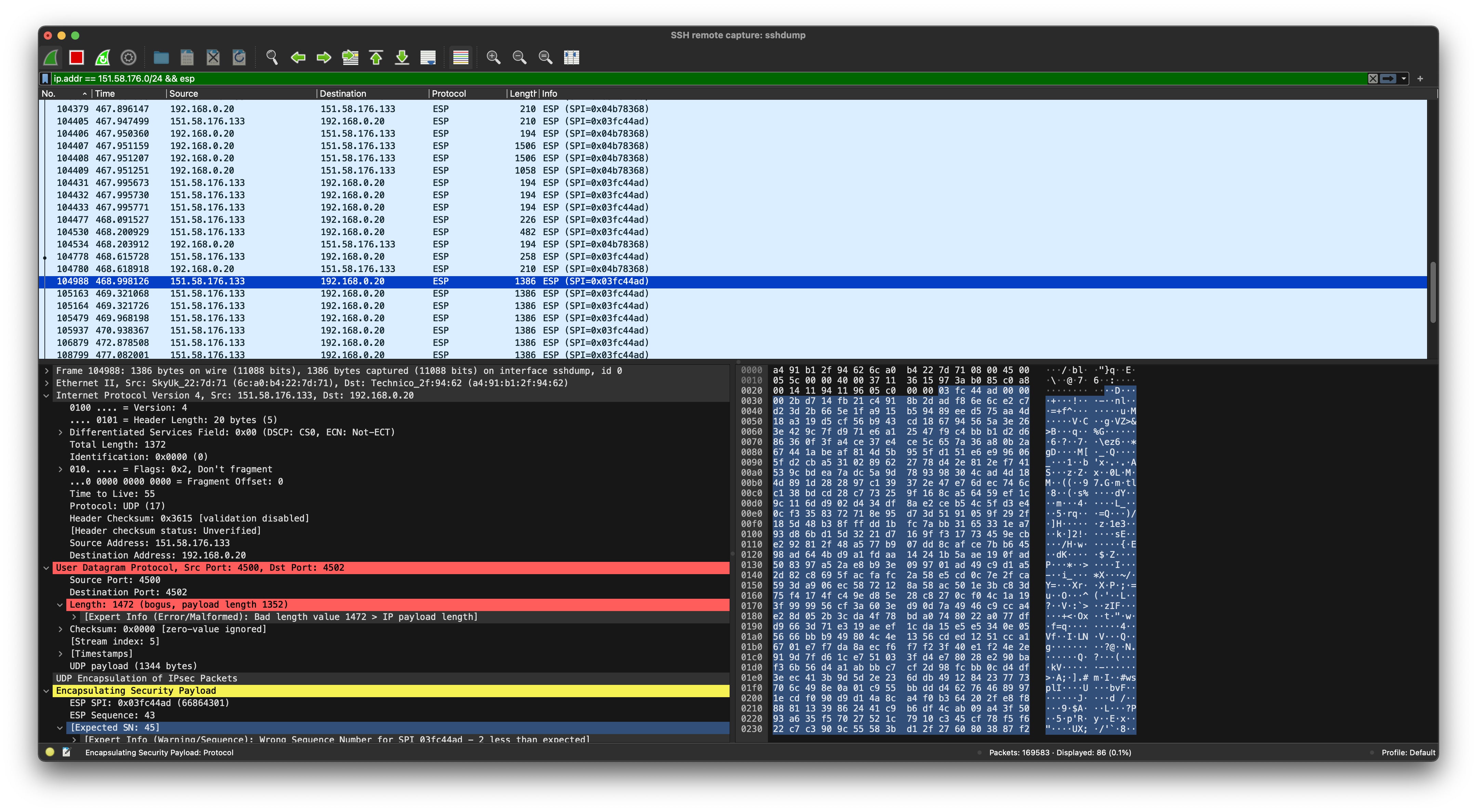This screenshot has width=1477, height=812.
Task: Select packet number 104530
Action: [344, 232]
